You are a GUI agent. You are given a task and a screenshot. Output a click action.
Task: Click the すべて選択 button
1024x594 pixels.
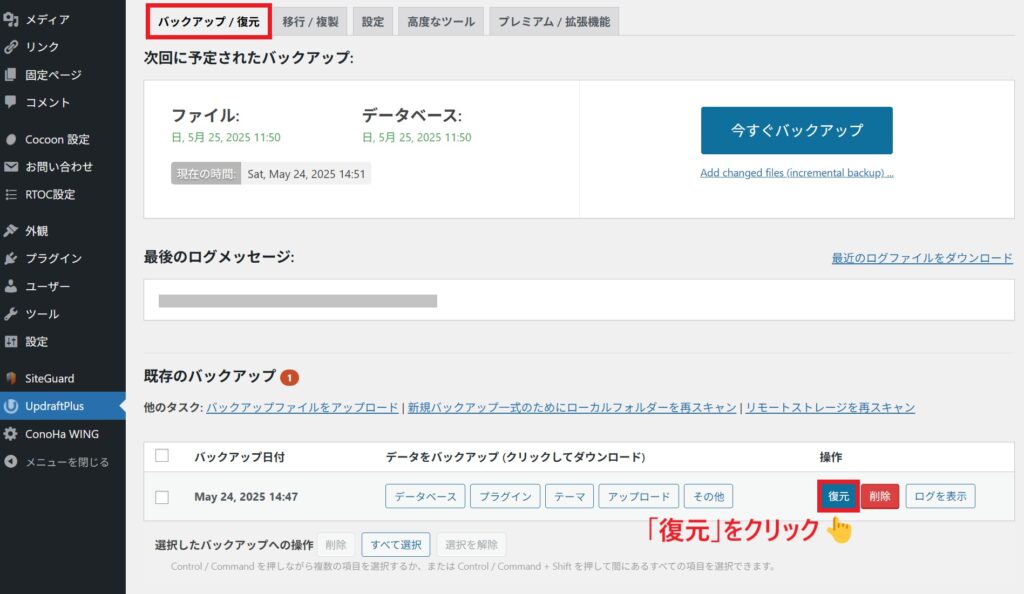(x=395, y=545)
